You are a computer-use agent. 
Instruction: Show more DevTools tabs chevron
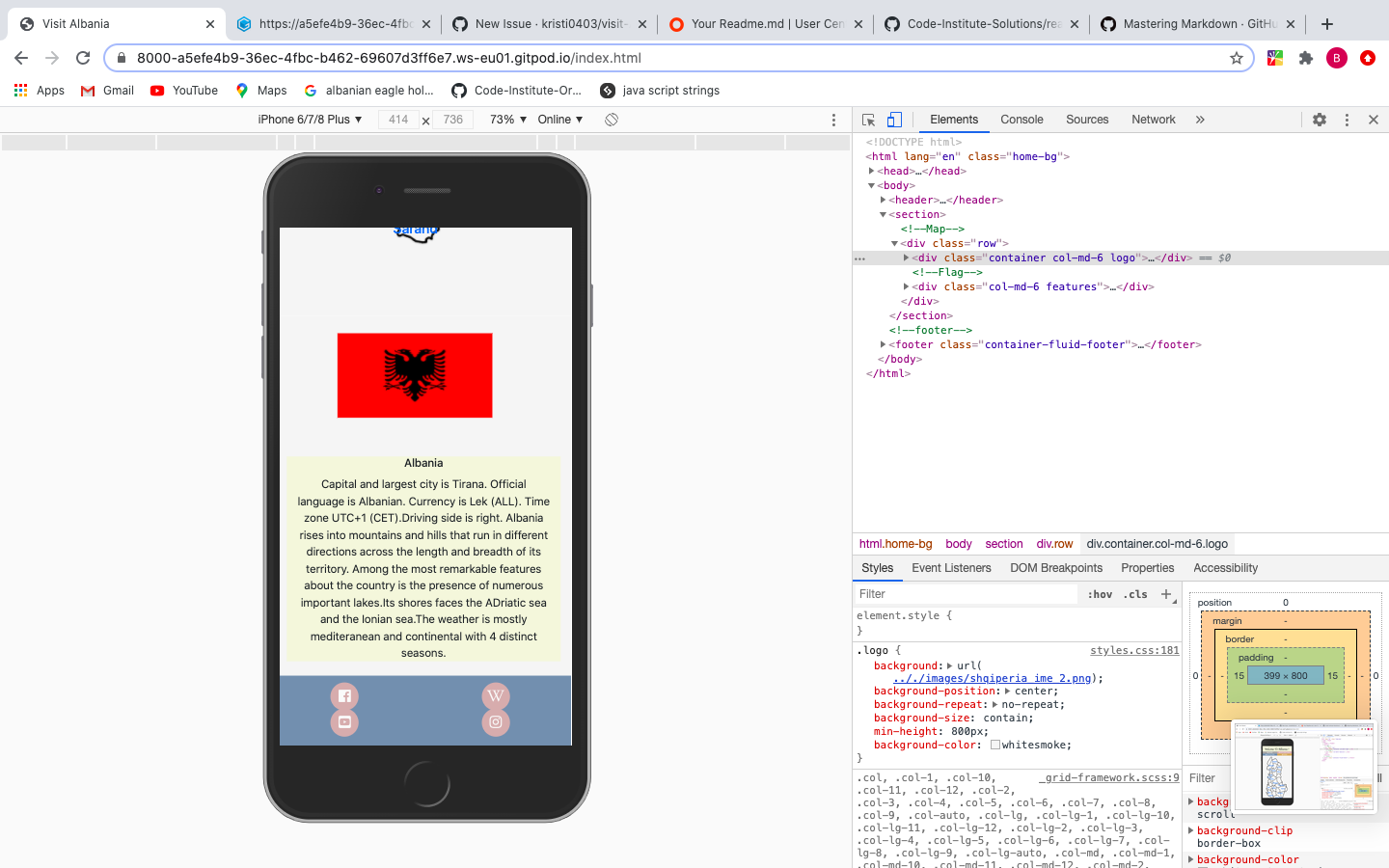click(1200, 120)
